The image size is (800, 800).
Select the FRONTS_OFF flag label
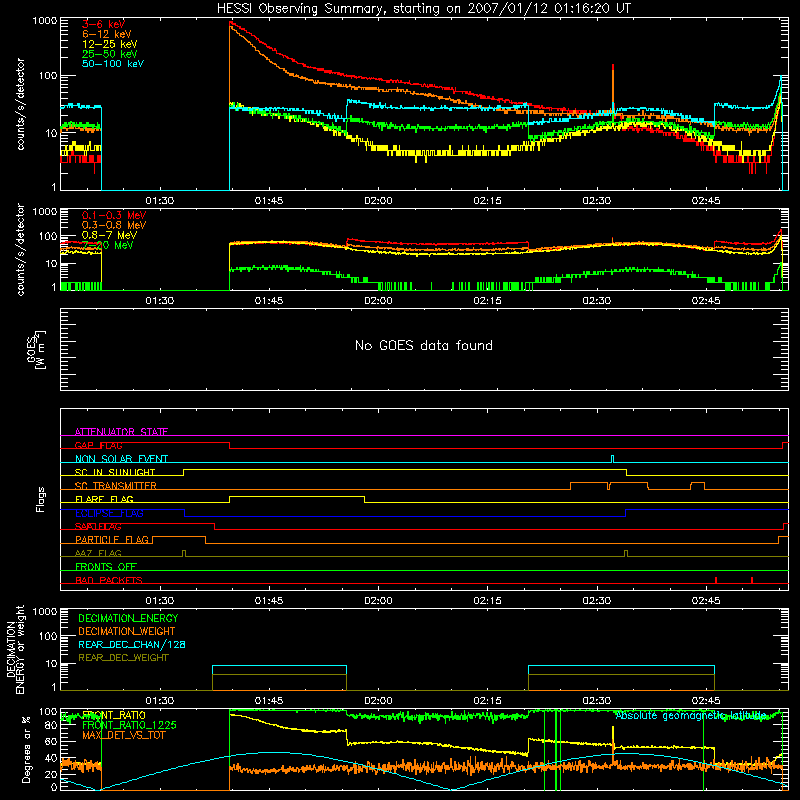click(x=106, y=566)
